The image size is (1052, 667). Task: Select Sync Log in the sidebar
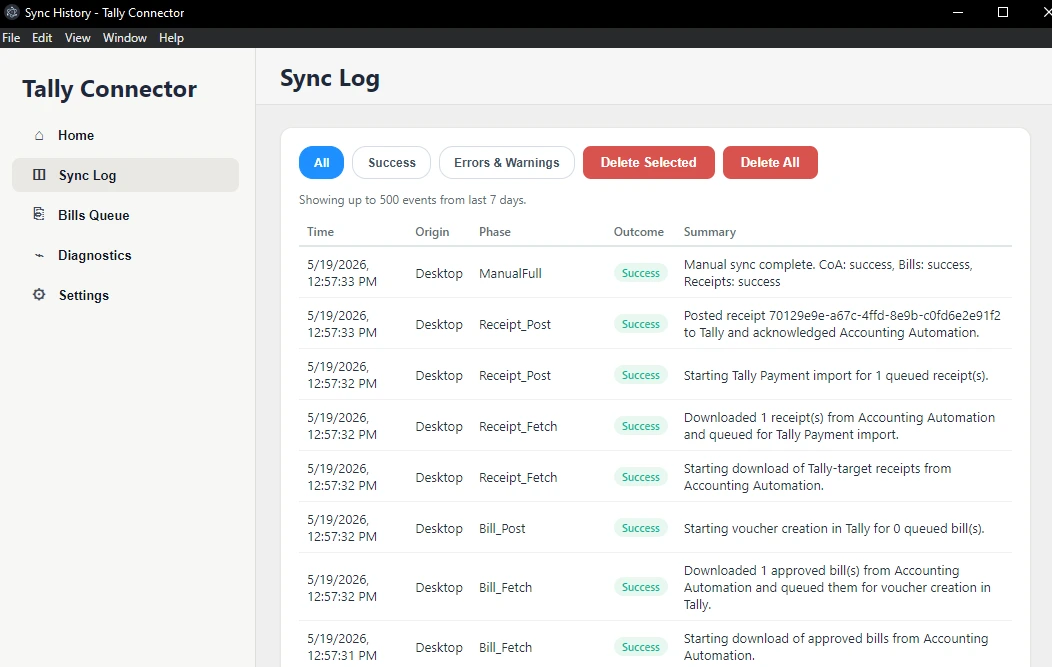tap(125, 175)
